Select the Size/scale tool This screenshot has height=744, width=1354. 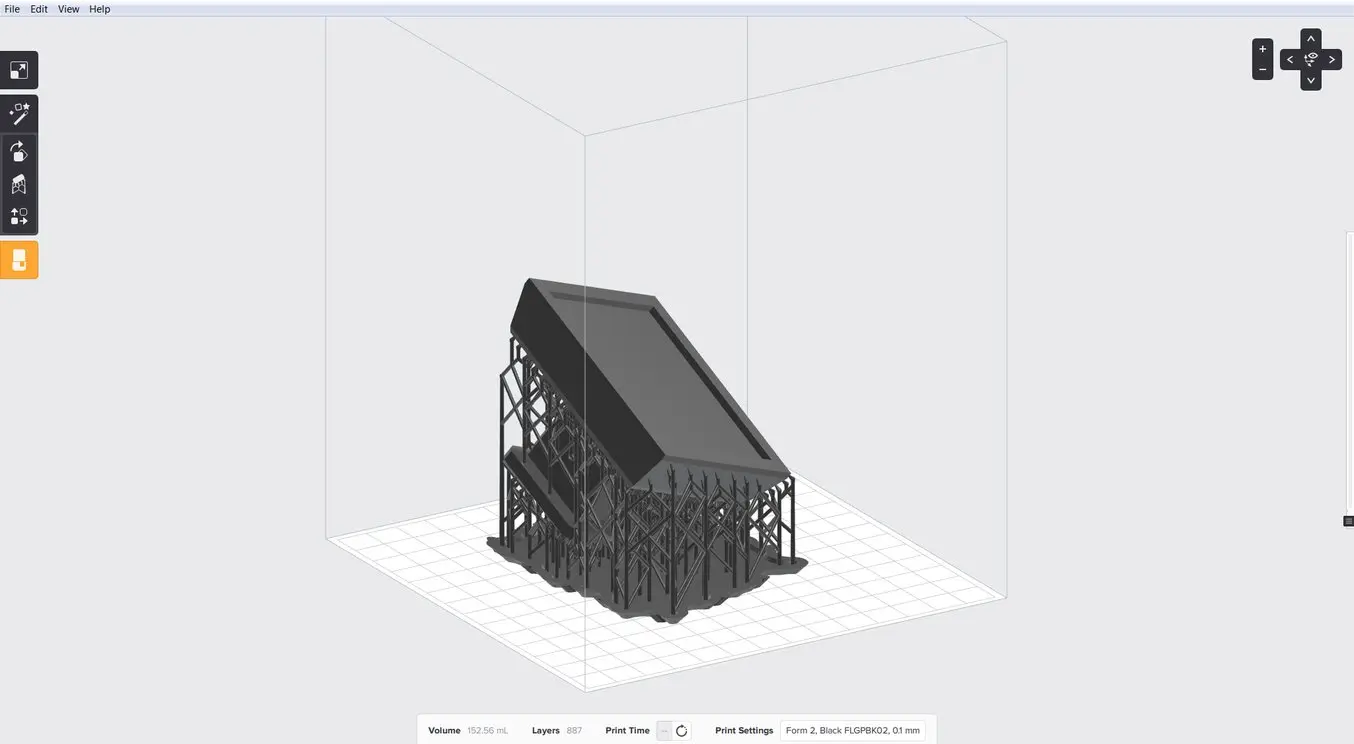tap(19, 71)
